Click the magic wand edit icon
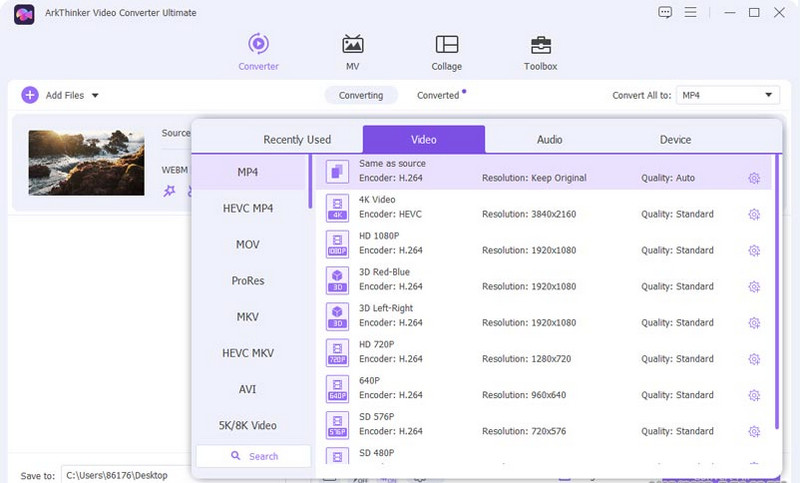The image size is (800, 483). pyautogui.click(x=169, y=191)
